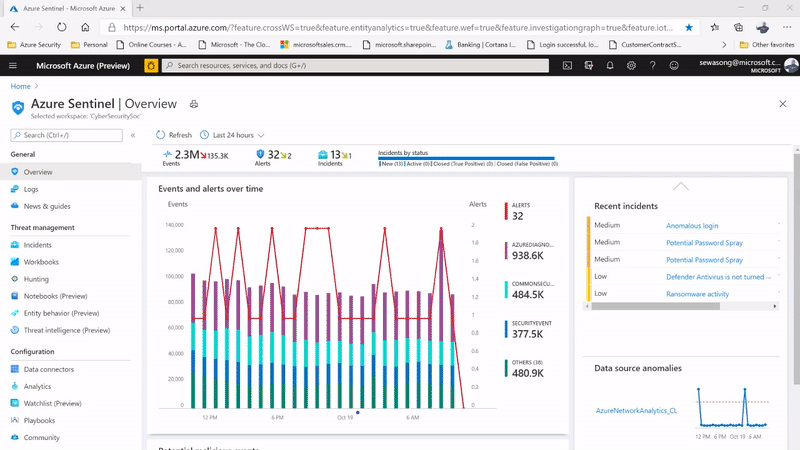This screenshot has width=800, height=450.
Task: Select the SECURITYEVENT 377.5K legend entry
Action: pyautogui.click(x=529, y=329)
